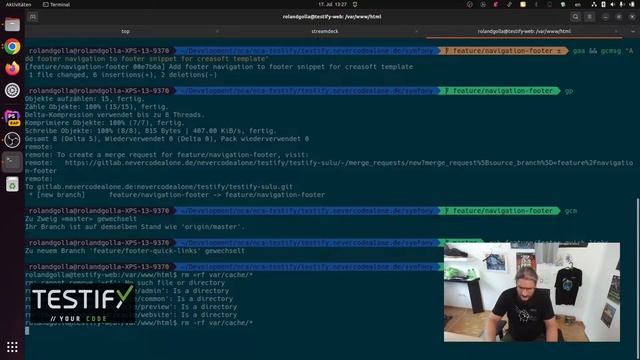The height and width of the screenshot is (360, 640).
Task: Click the pink tray icon in top bar
Action: 496,4
